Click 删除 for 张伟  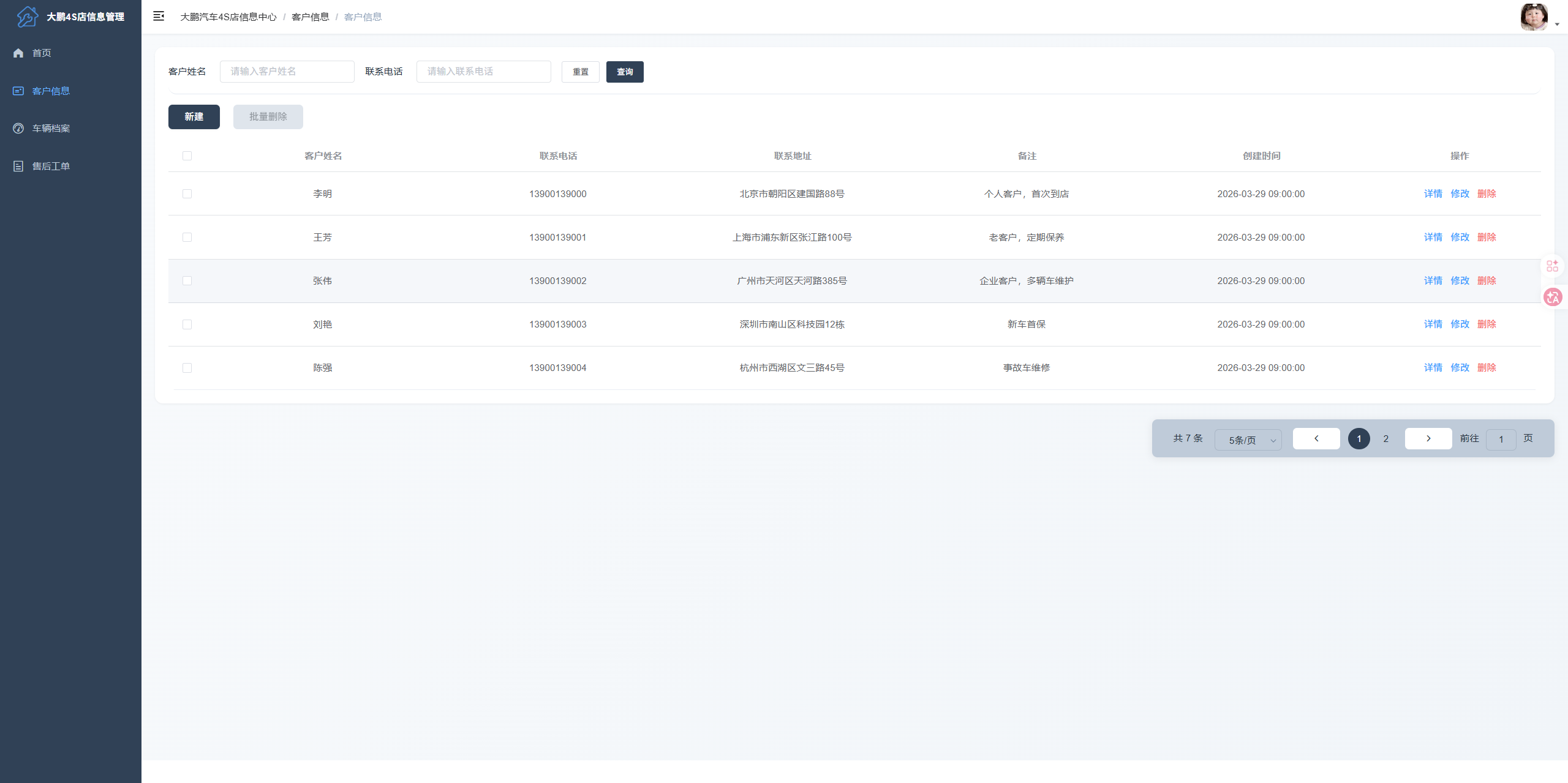1487,281
